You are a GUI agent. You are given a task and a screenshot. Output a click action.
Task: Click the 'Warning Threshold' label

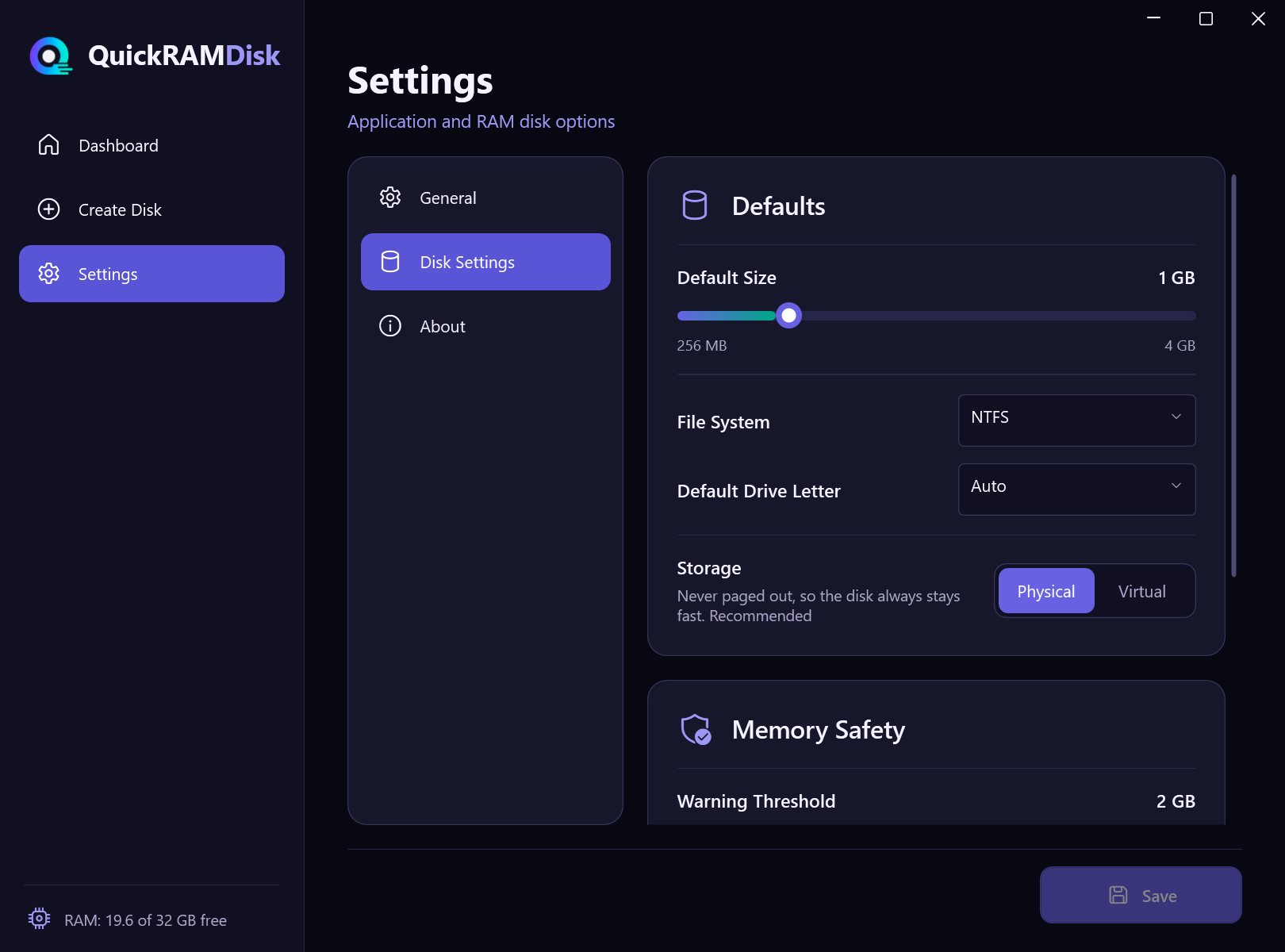click(x=756, y=801)
